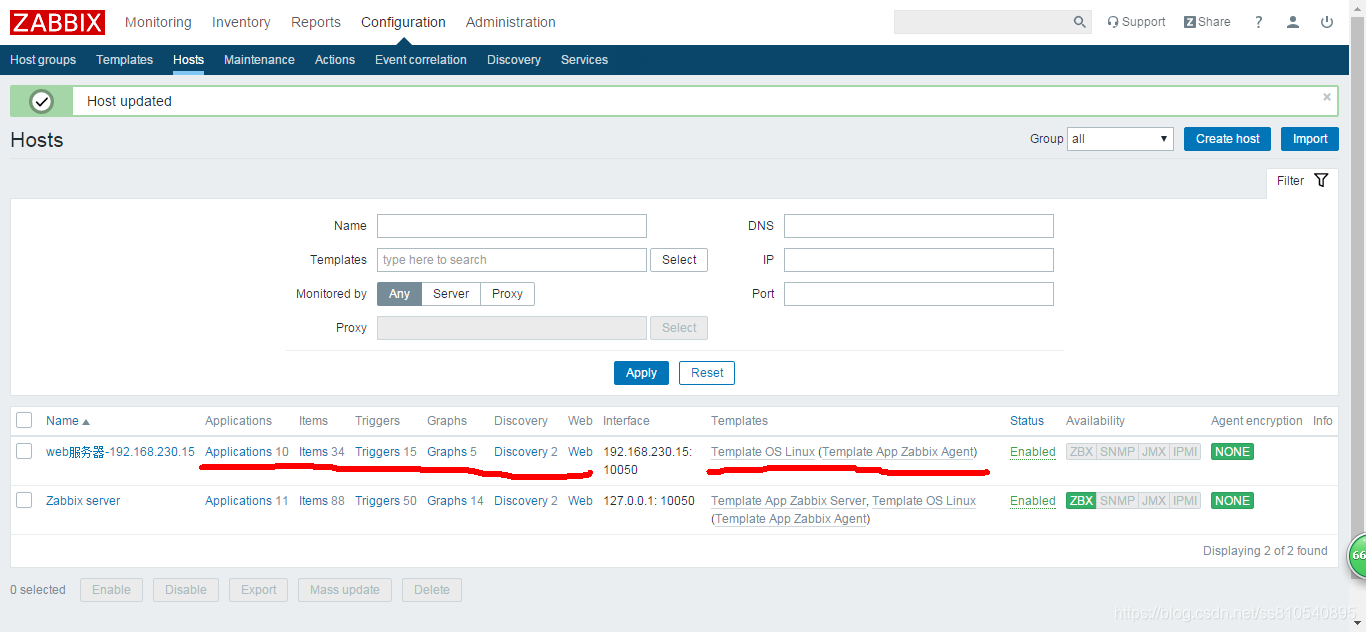Screen dimensions: 1366x632
Task: Open Triggers 15 link
Action: (x=377, y=452)
